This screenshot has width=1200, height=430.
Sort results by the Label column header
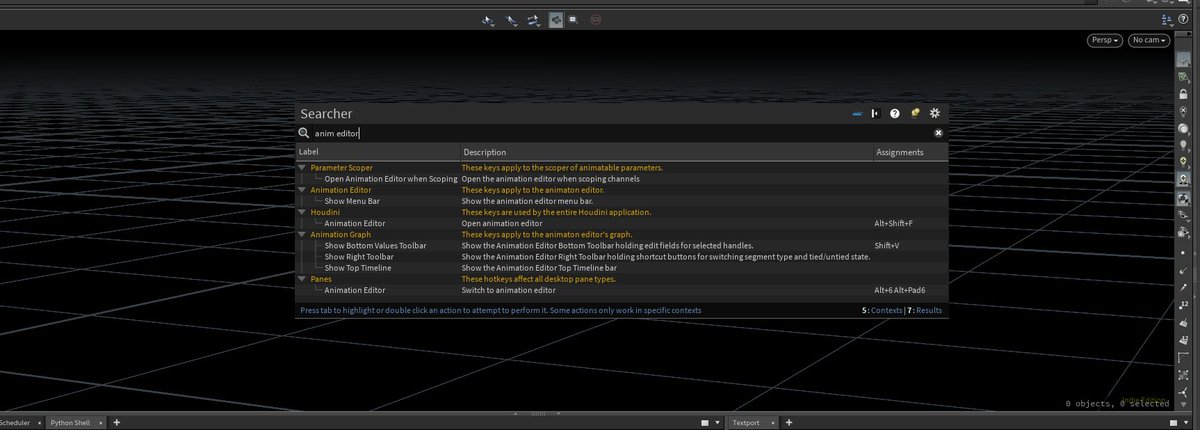coord(378,152)
